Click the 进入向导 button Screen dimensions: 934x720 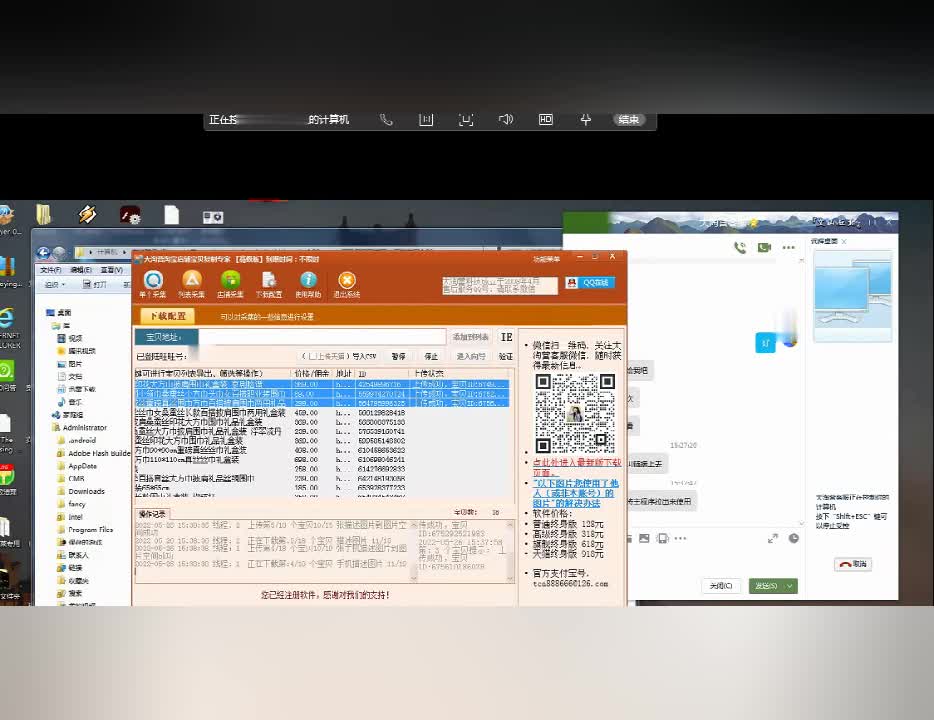[x=471, y=356]
